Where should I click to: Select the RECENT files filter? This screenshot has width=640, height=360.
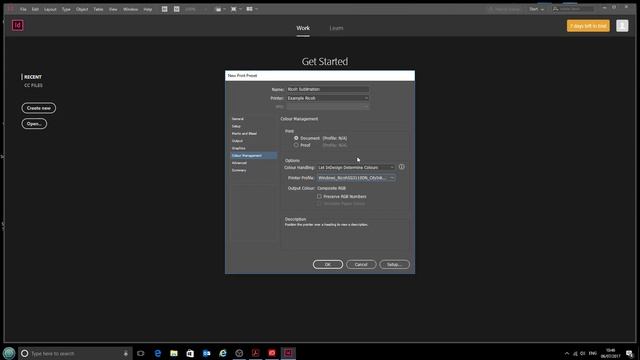(33, 77)
